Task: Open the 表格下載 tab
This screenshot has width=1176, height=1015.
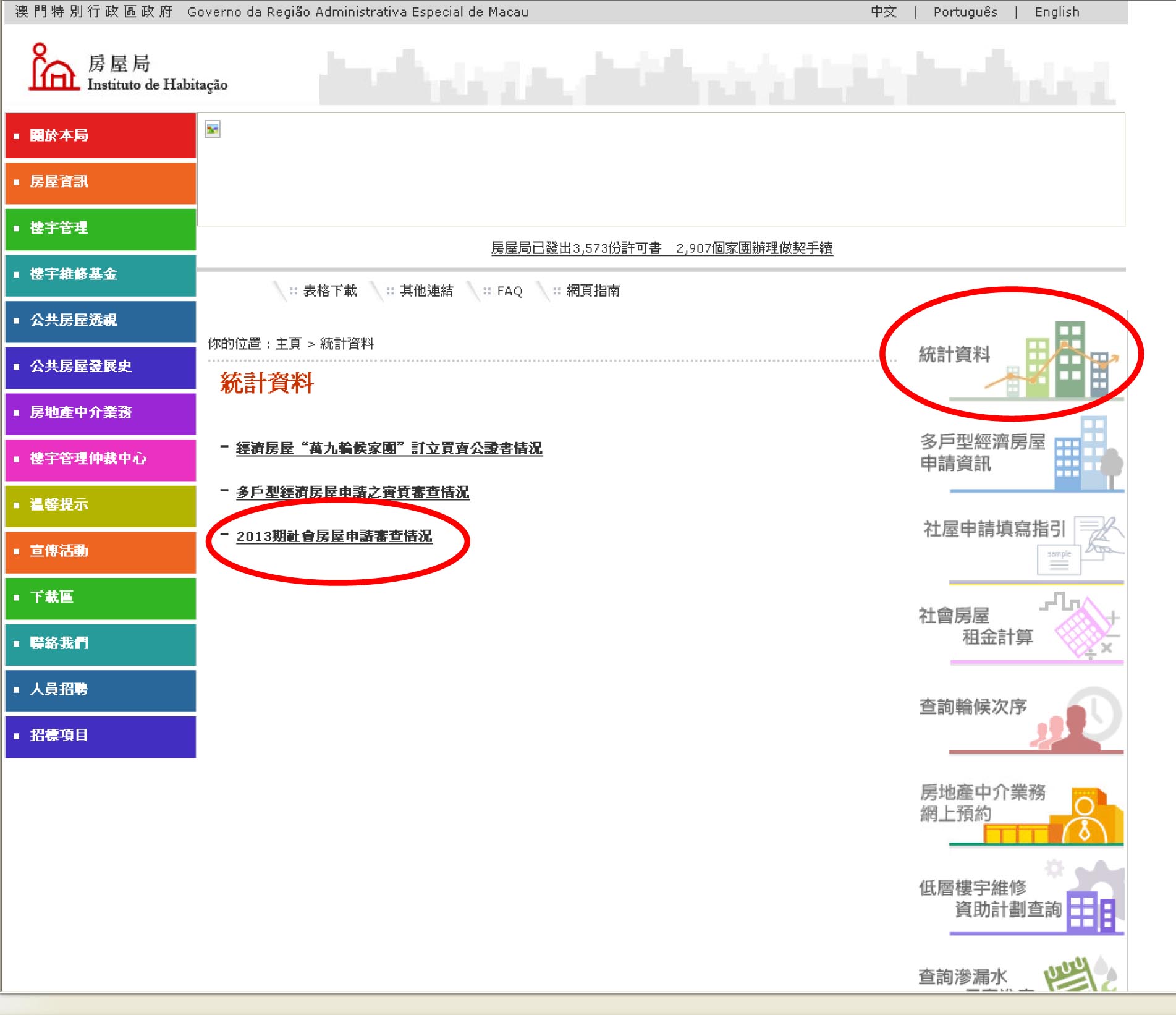Action: coord(330,291)
